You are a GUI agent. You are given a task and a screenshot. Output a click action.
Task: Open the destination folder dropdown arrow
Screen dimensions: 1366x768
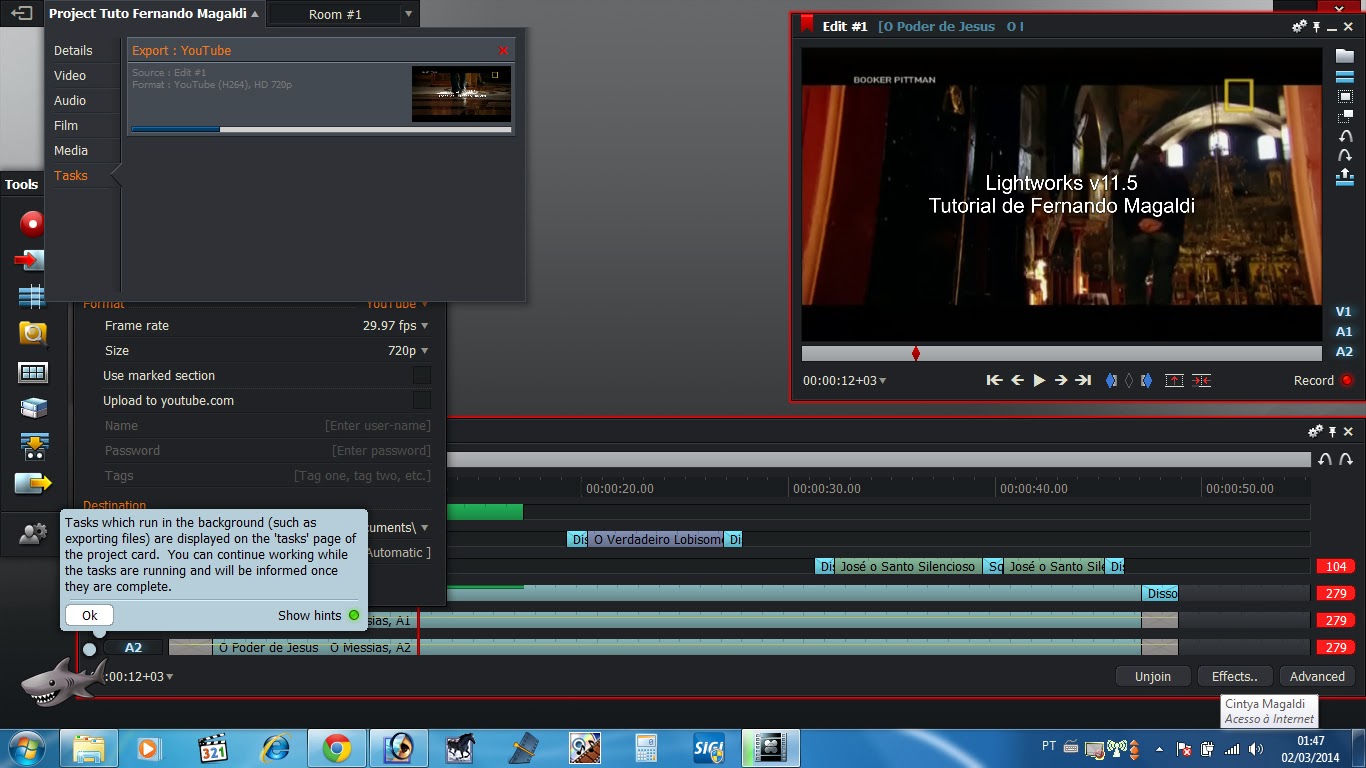(424, 527)
